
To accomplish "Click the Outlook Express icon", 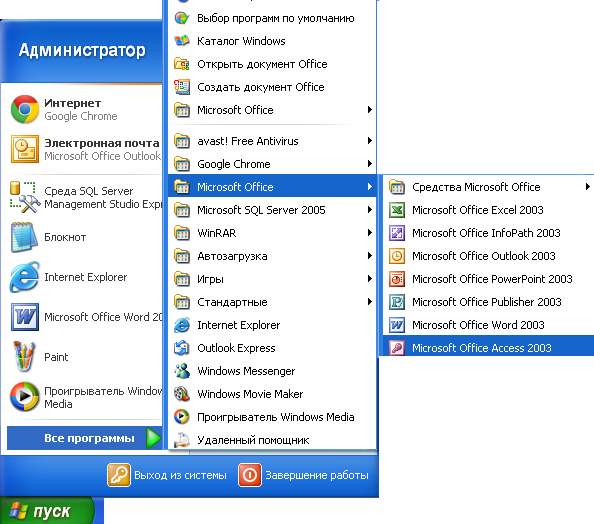I will coord(182,348).
